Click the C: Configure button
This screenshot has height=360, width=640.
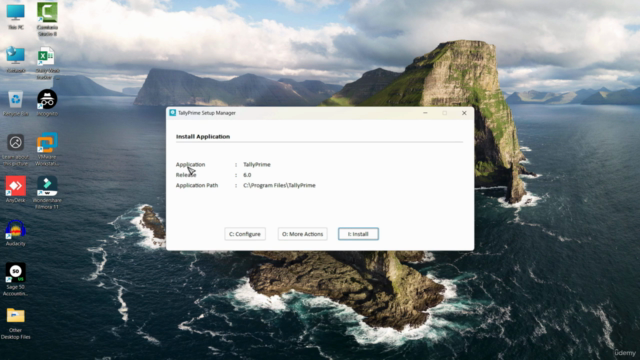tap(245, 234)
